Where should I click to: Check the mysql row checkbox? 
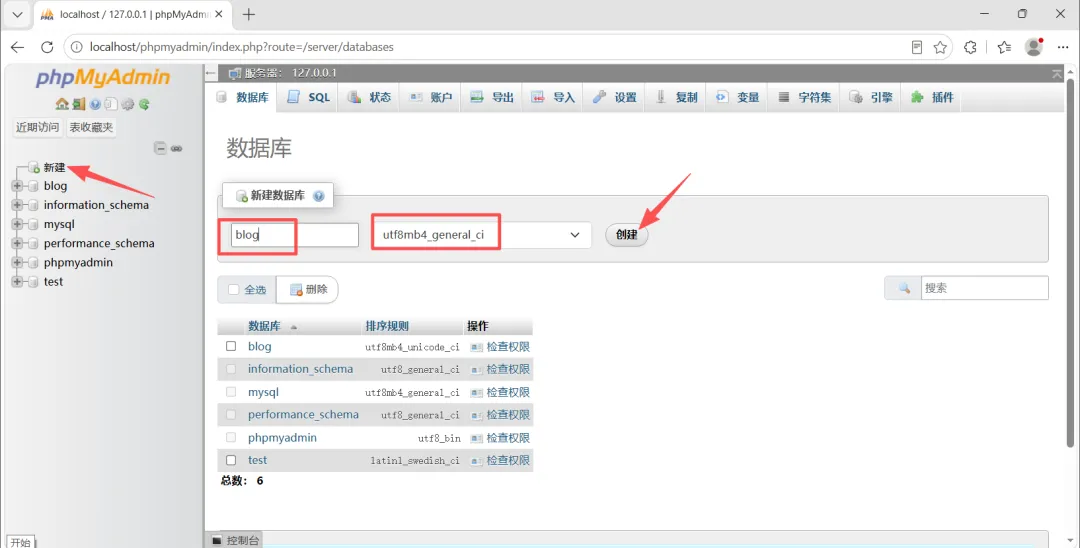tap(231, 392)
